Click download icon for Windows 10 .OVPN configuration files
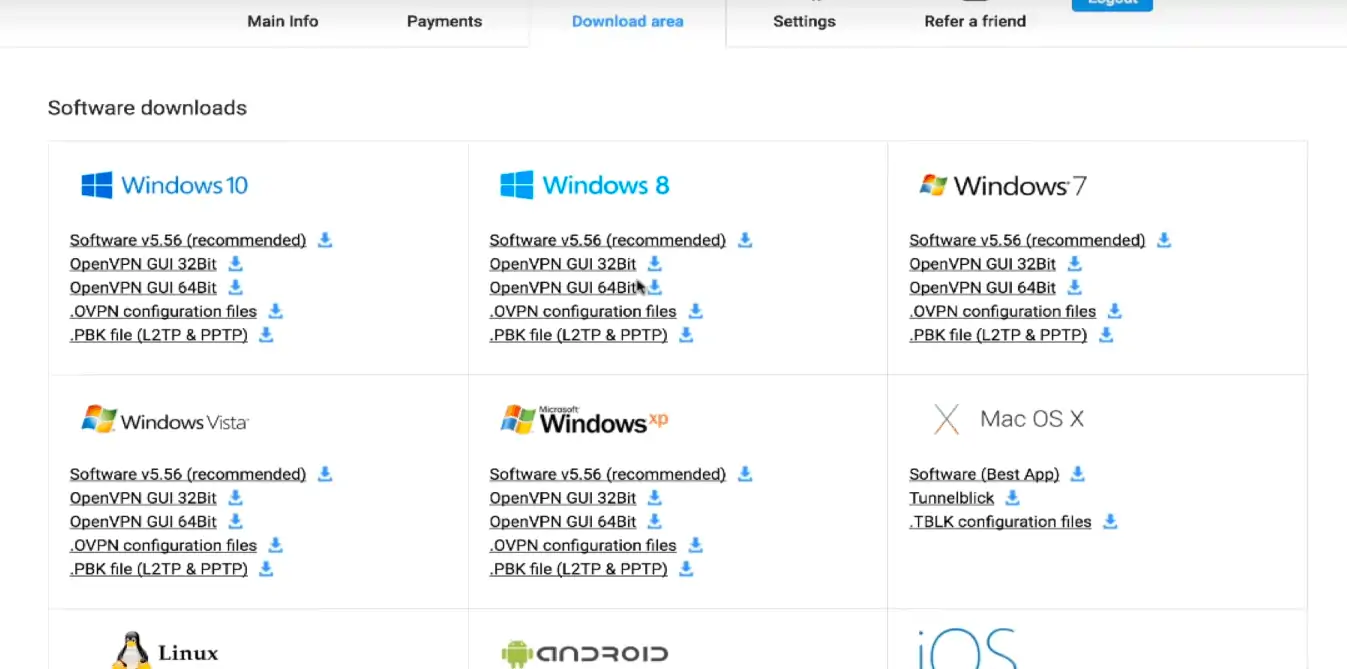Viewport: 1347px width, 669px height. [x=276, y=311]
